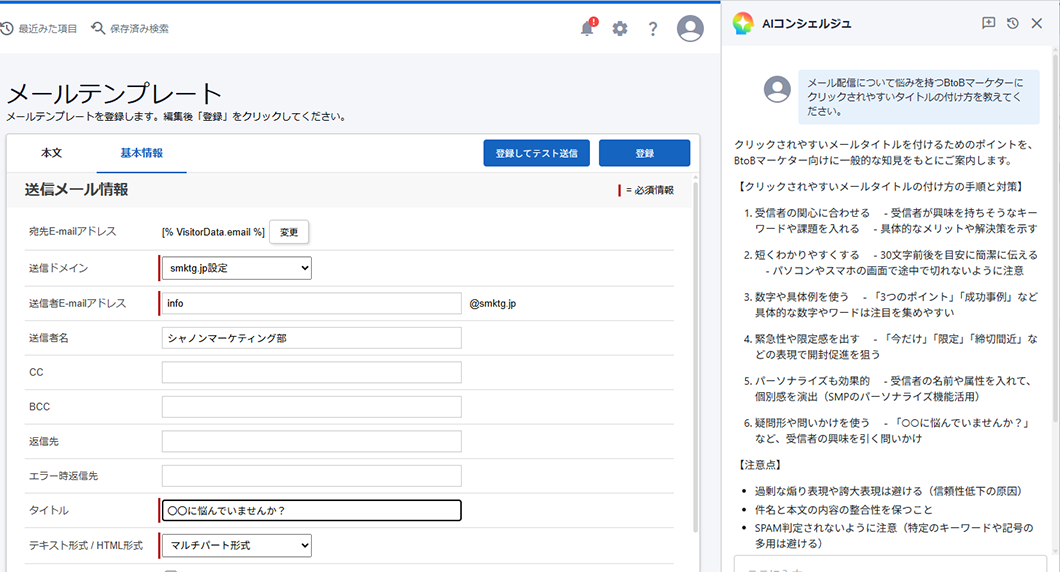
Task: Open the notification bell
Action: coord(587,28)
